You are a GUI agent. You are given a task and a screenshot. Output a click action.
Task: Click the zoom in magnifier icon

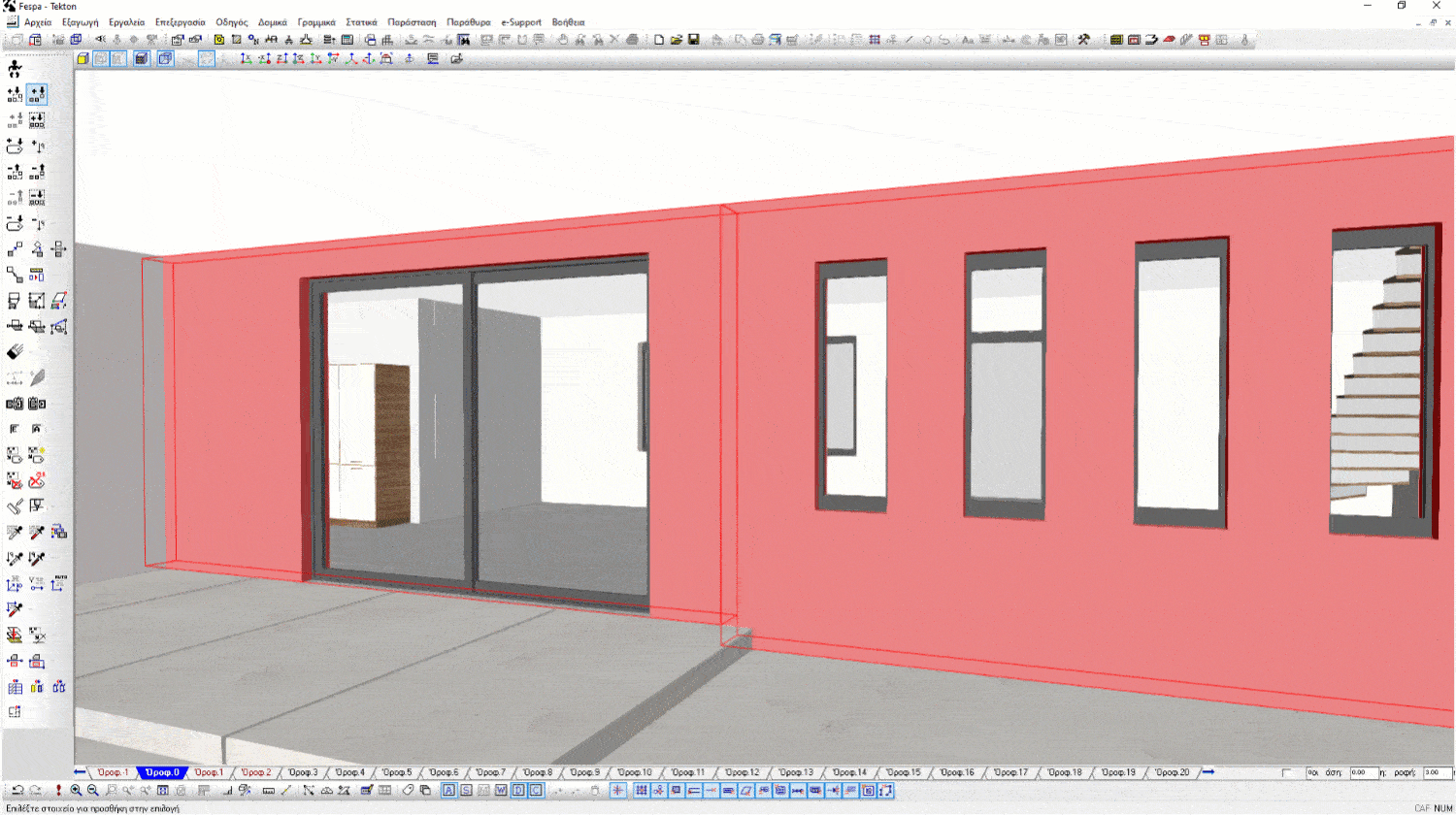pyautogui.click(x=76, y=791)
